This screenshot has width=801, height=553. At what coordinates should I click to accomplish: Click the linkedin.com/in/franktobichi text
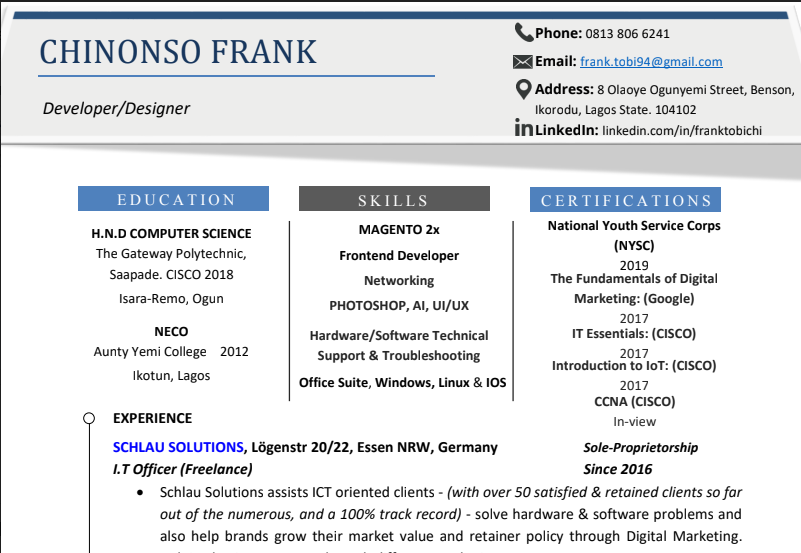point(682,131)
